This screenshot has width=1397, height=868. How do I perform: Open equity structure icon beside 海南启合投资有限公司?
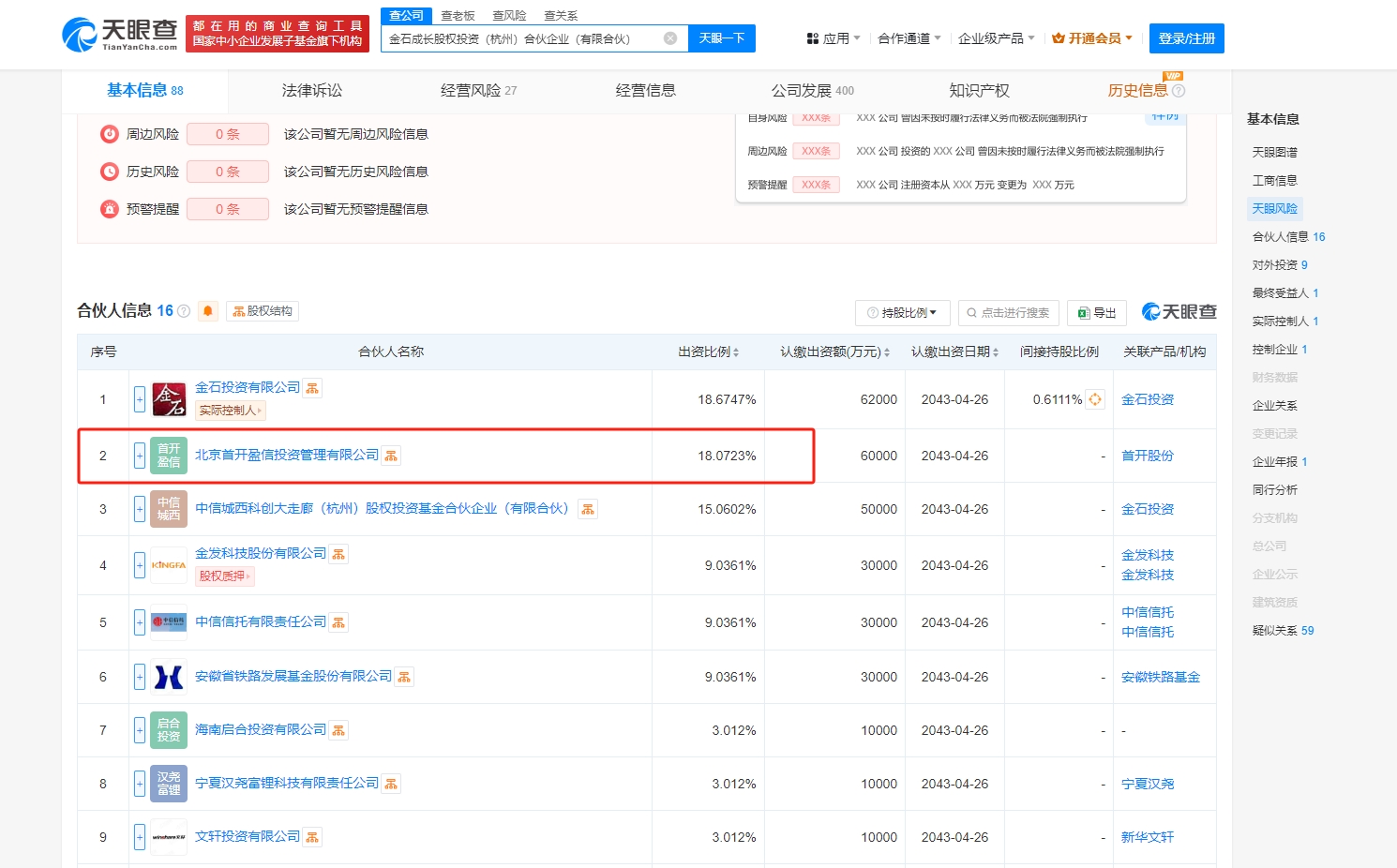coord(338,730)
